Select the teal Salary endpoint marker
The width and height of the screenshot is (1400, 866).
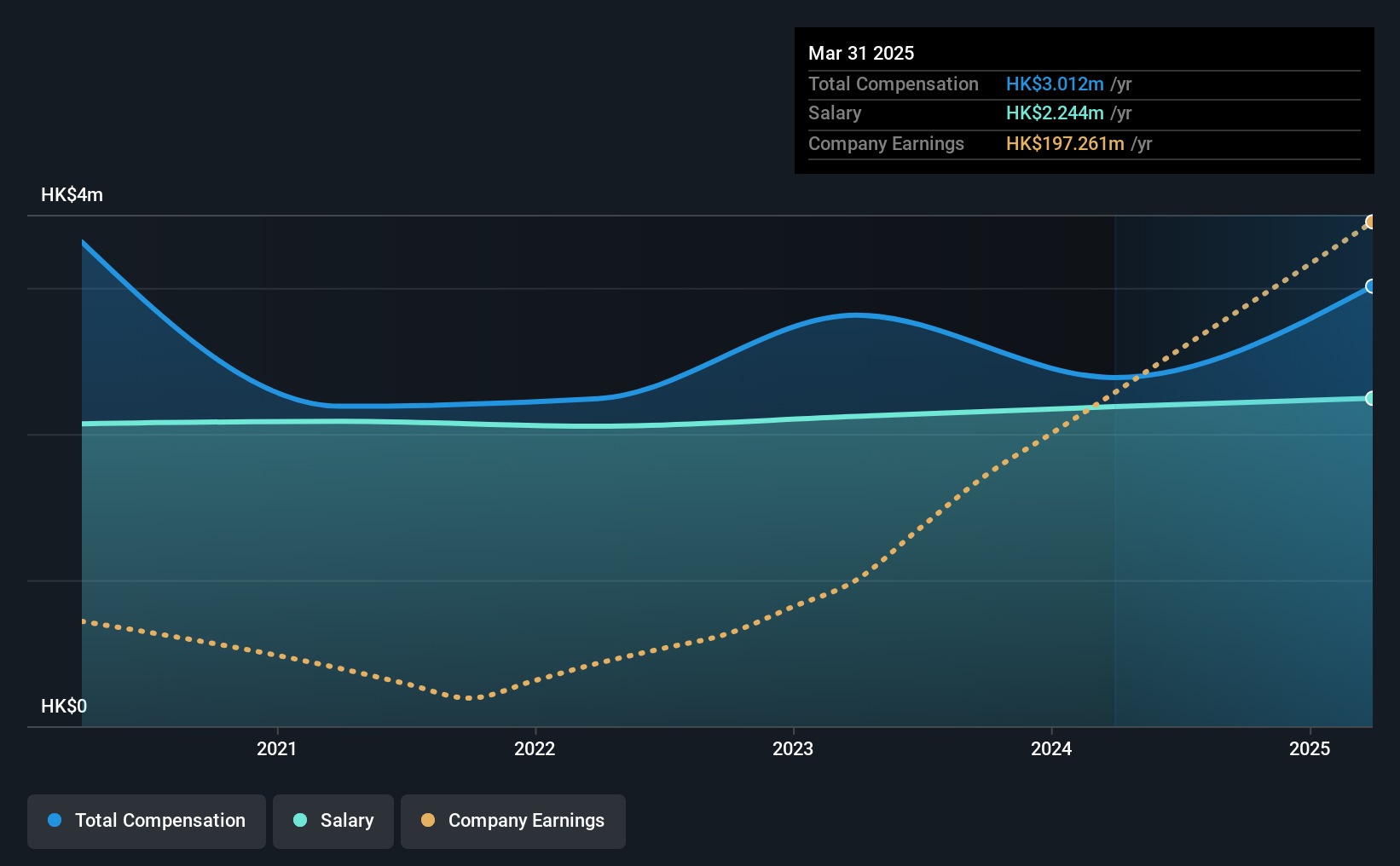(x=1370, y=398)
